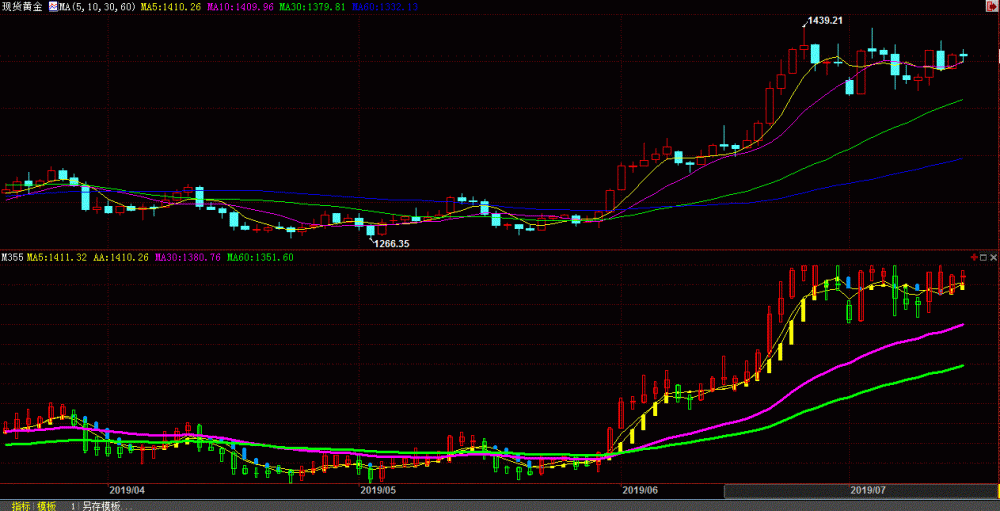The height and width of the screenshot is (511, 1000).
Task: Close the M355 indicator panel
Action: (993, 256)
